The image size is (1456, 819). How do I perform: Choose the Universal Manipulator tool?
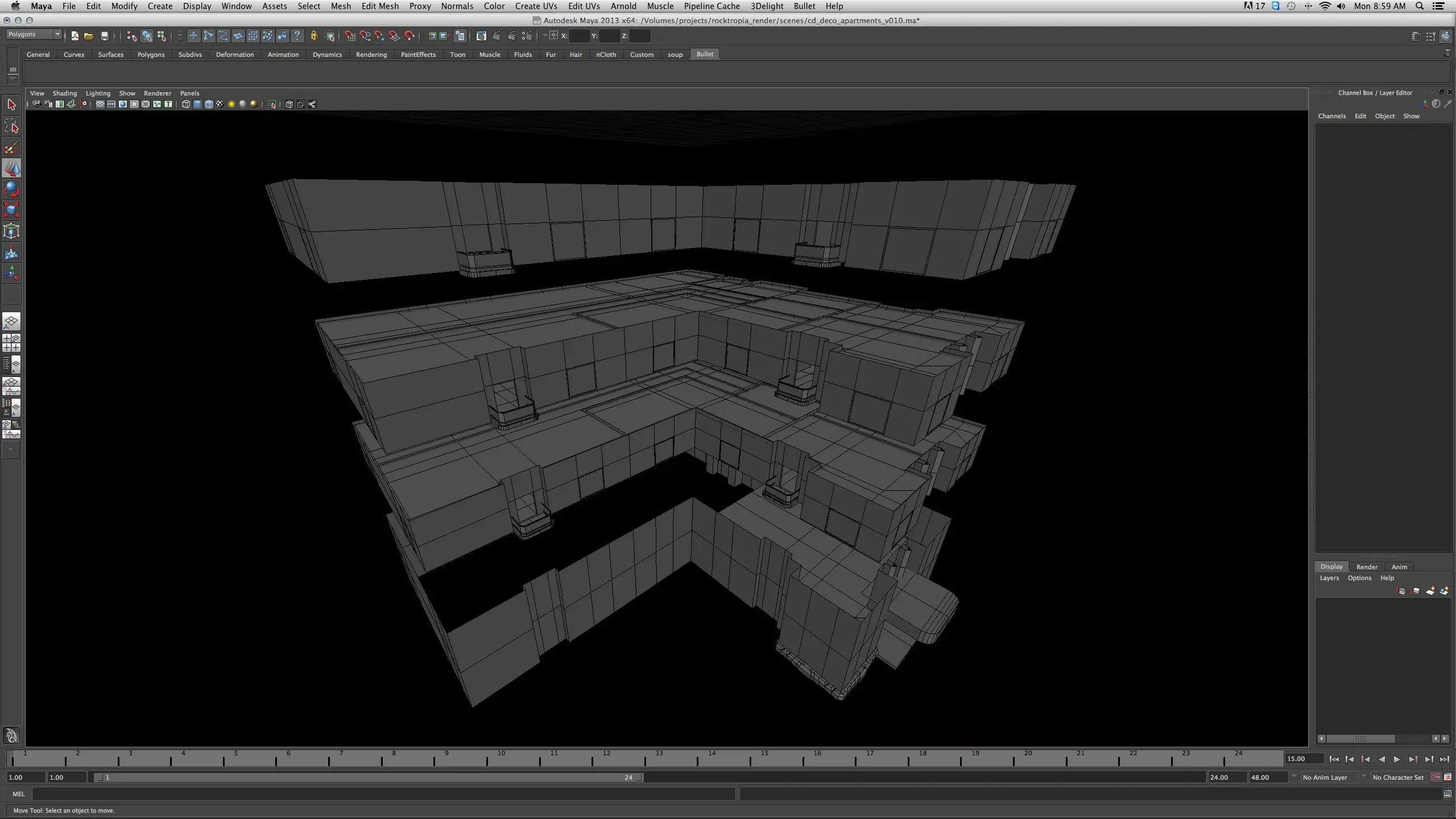point(11,231)
